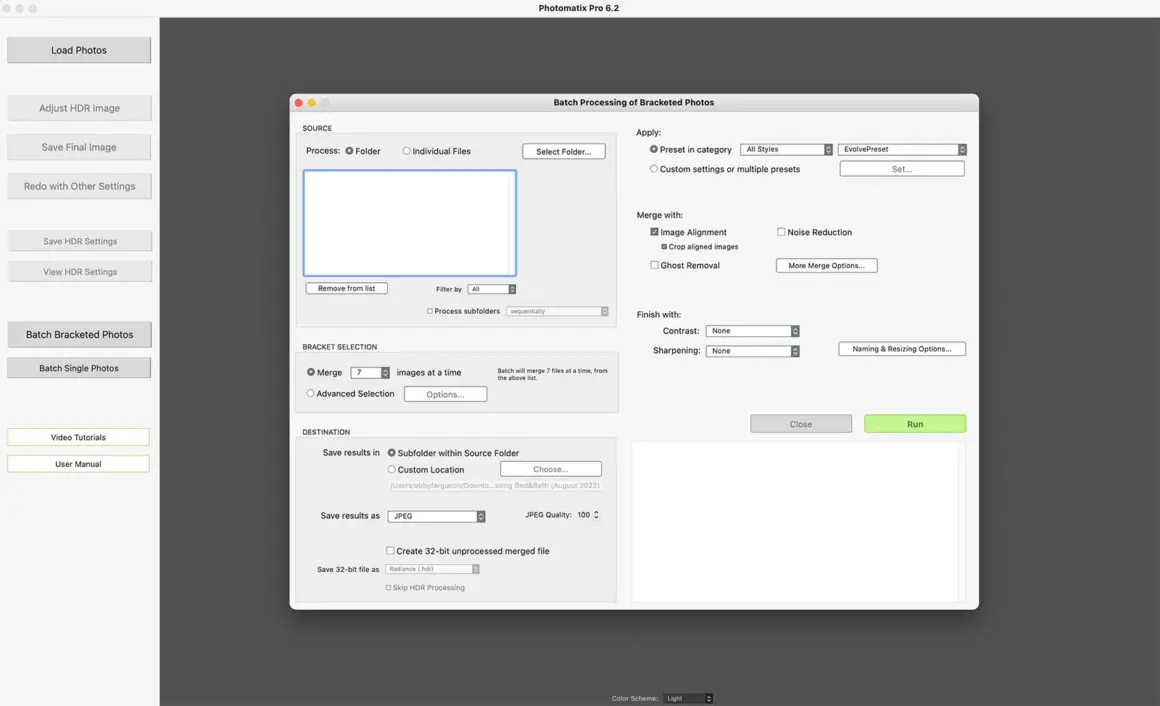Select Subfolder within Source Folder
Screen dimensions: 1160x706
(x=392, y=453)
